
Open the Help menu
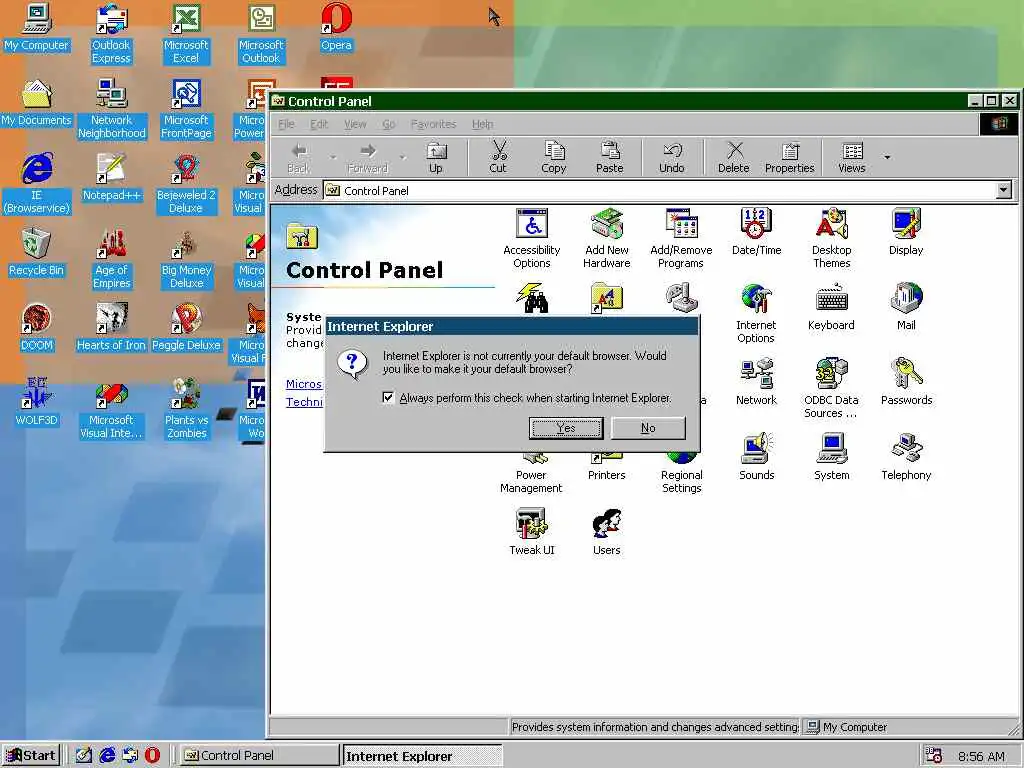tap(483, 124)
